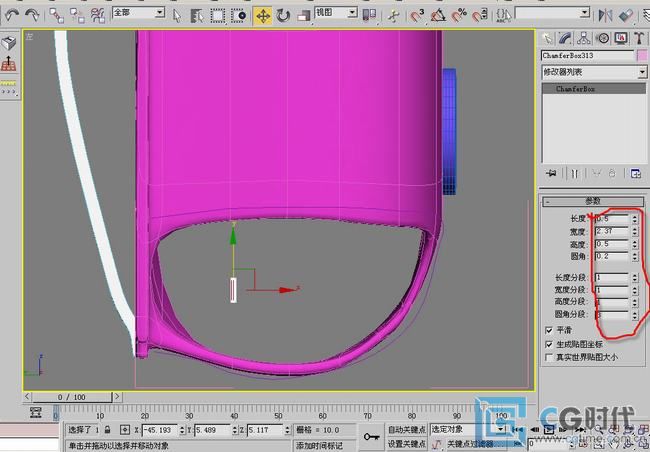The height and width of the screenshot is (452, 650).
Task: Toggle Show End Result icon
Action: pos(574,173)
